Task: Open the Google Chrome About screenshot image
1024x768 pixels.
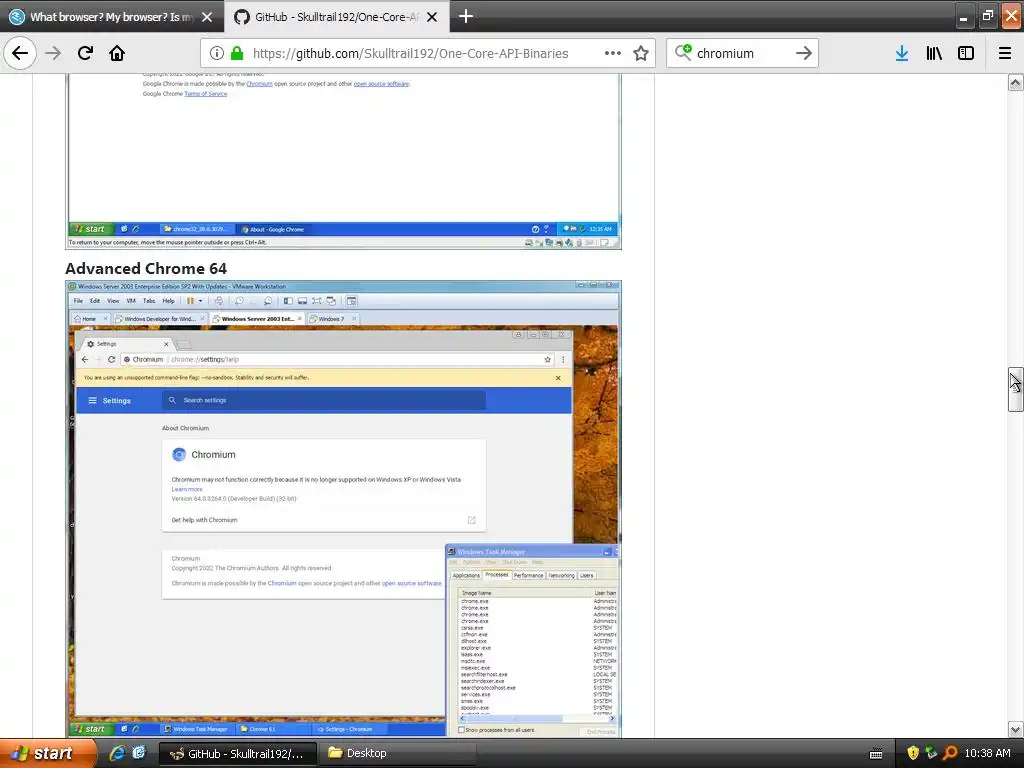Action: [x=344, y=161]
